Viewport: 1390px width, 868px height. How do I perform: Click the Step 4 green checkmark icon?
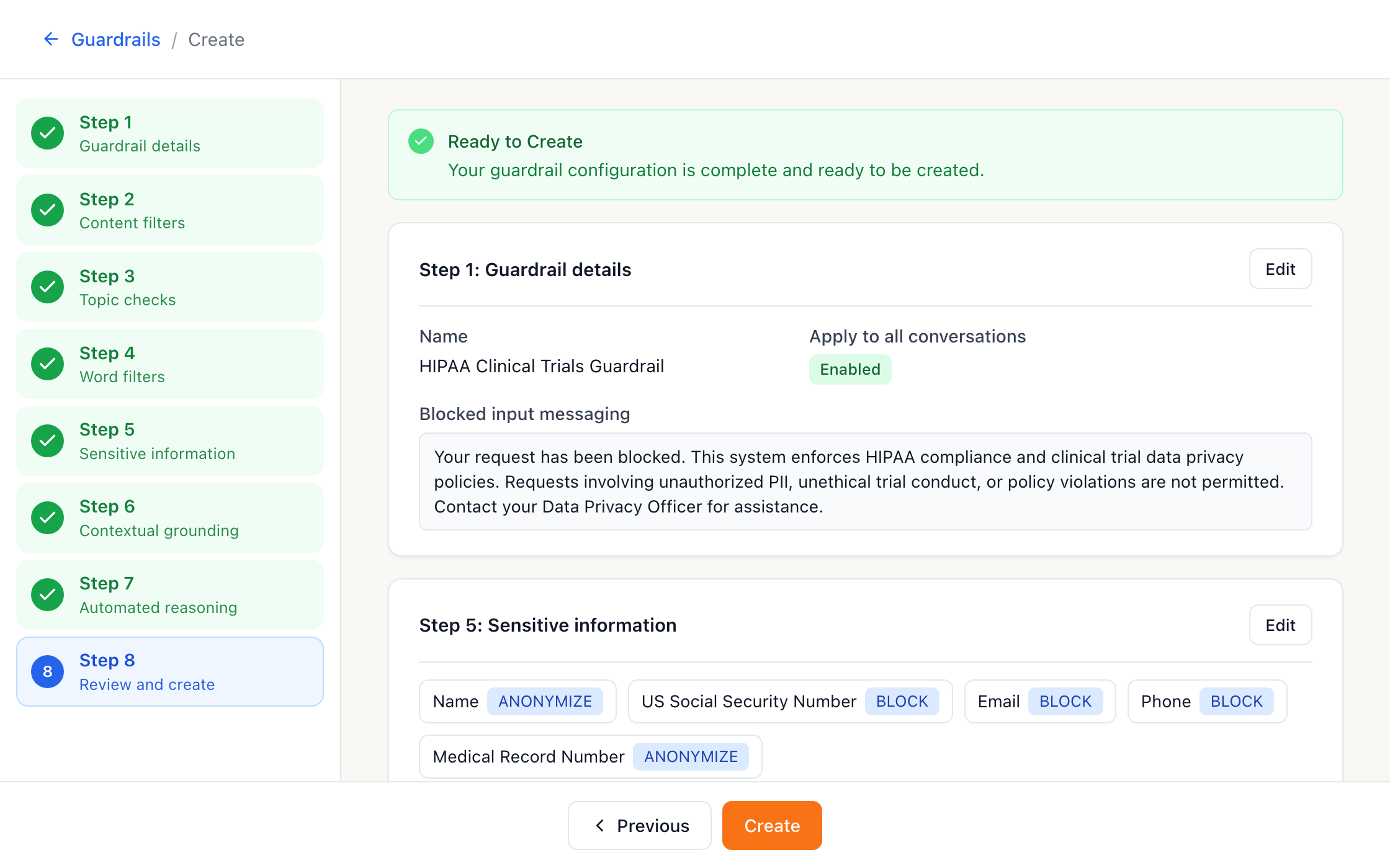[48, 364]
